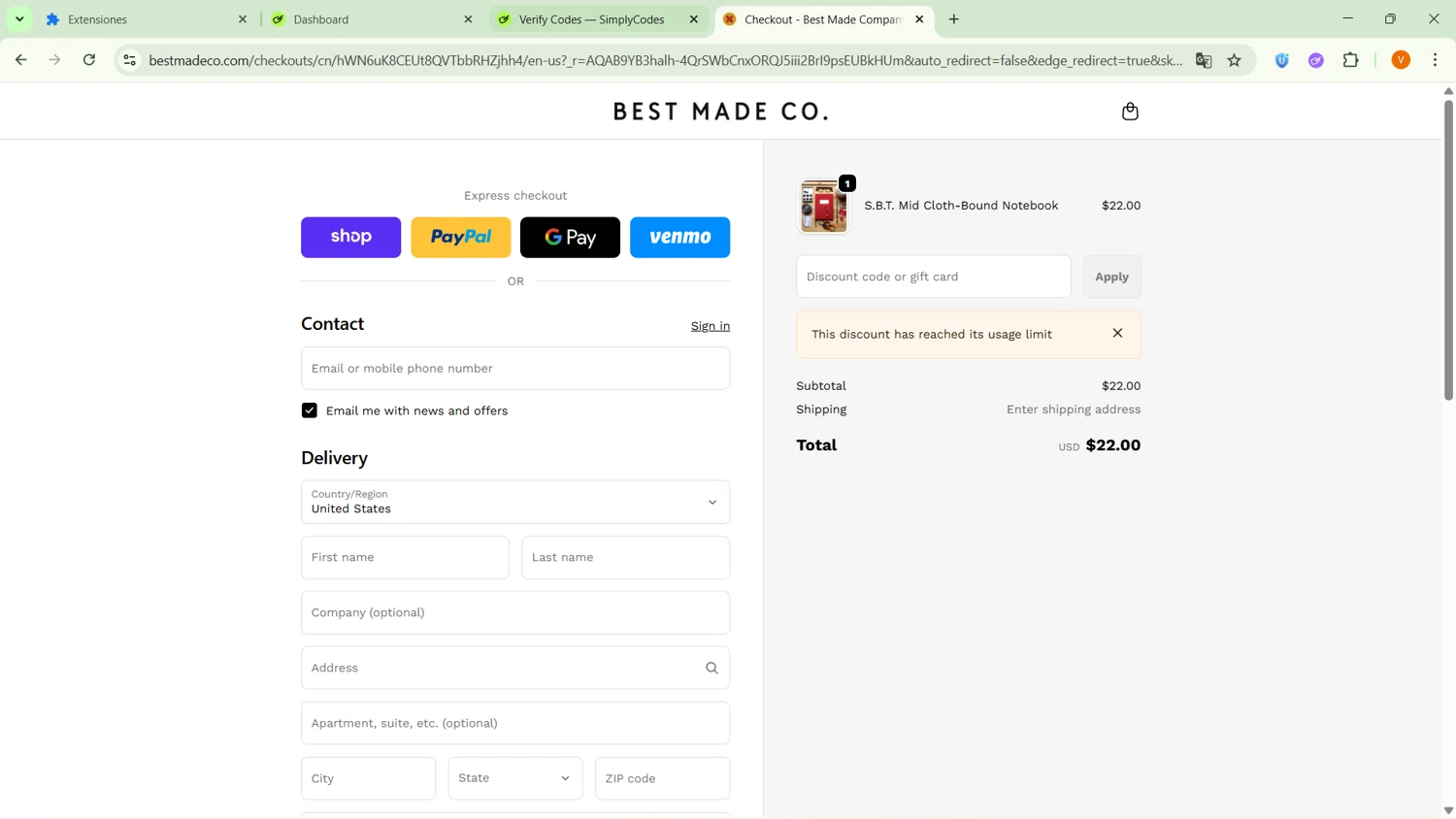Expand the Country/Region dropdown
Screen dimensions: 1456x819
[515, 502]
